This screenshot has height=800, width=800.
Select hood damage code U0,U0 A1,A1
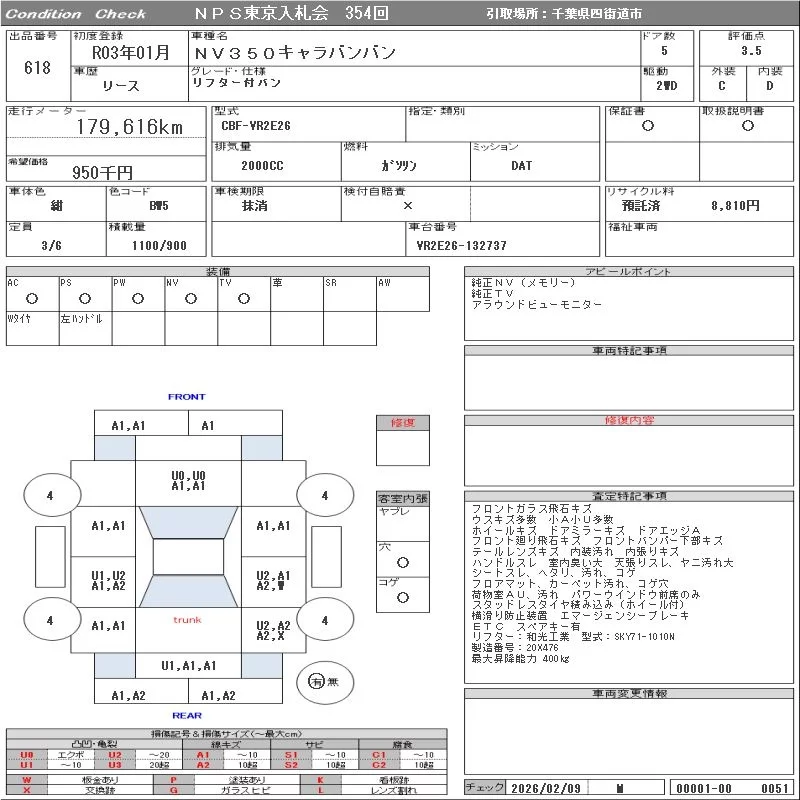[x=188, y=481]
